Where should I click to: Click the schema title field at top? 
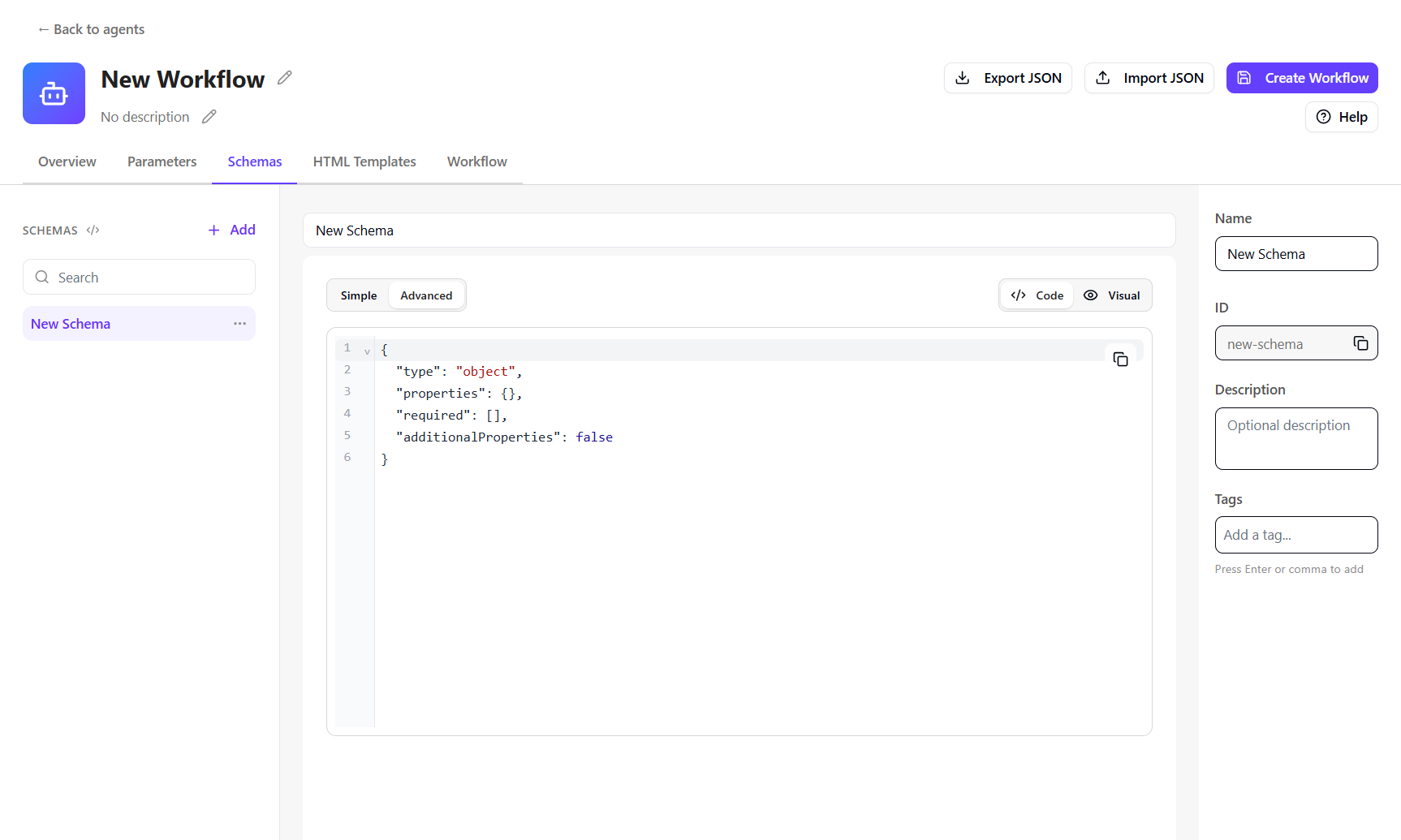(x=739, y=230)
